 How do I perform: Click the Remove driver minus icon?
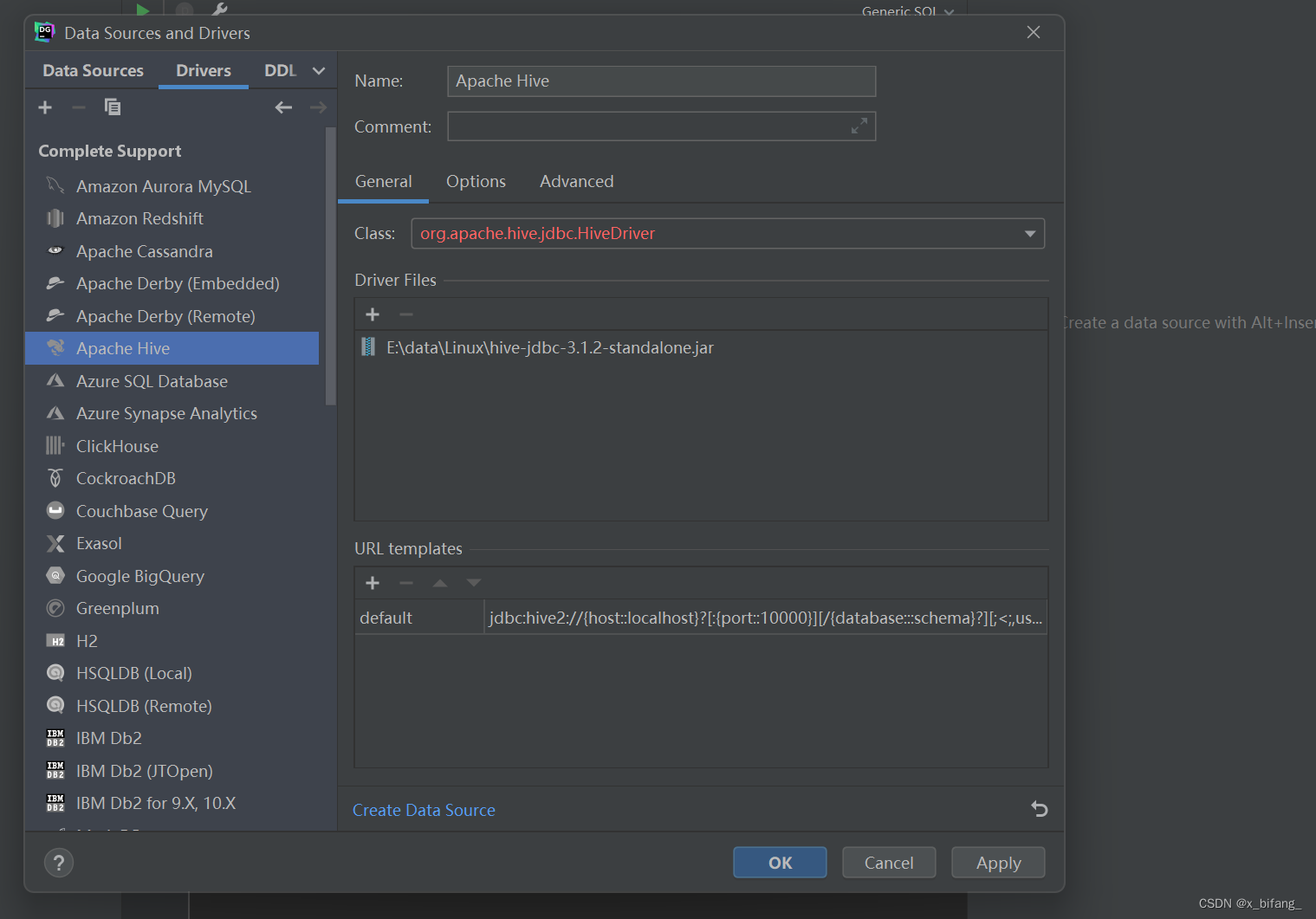(78, 107)
